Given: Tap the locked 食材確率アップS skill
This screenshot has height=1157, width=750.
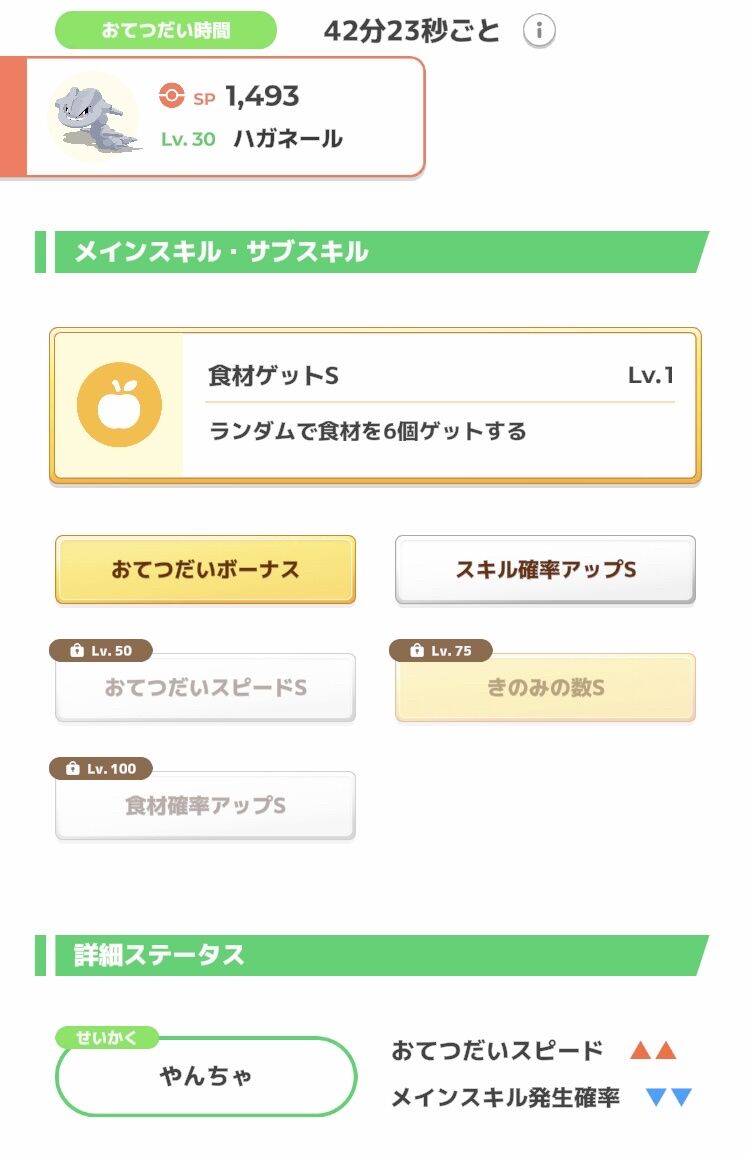Looking at the screenshot, I should click(x=205, y=806).
